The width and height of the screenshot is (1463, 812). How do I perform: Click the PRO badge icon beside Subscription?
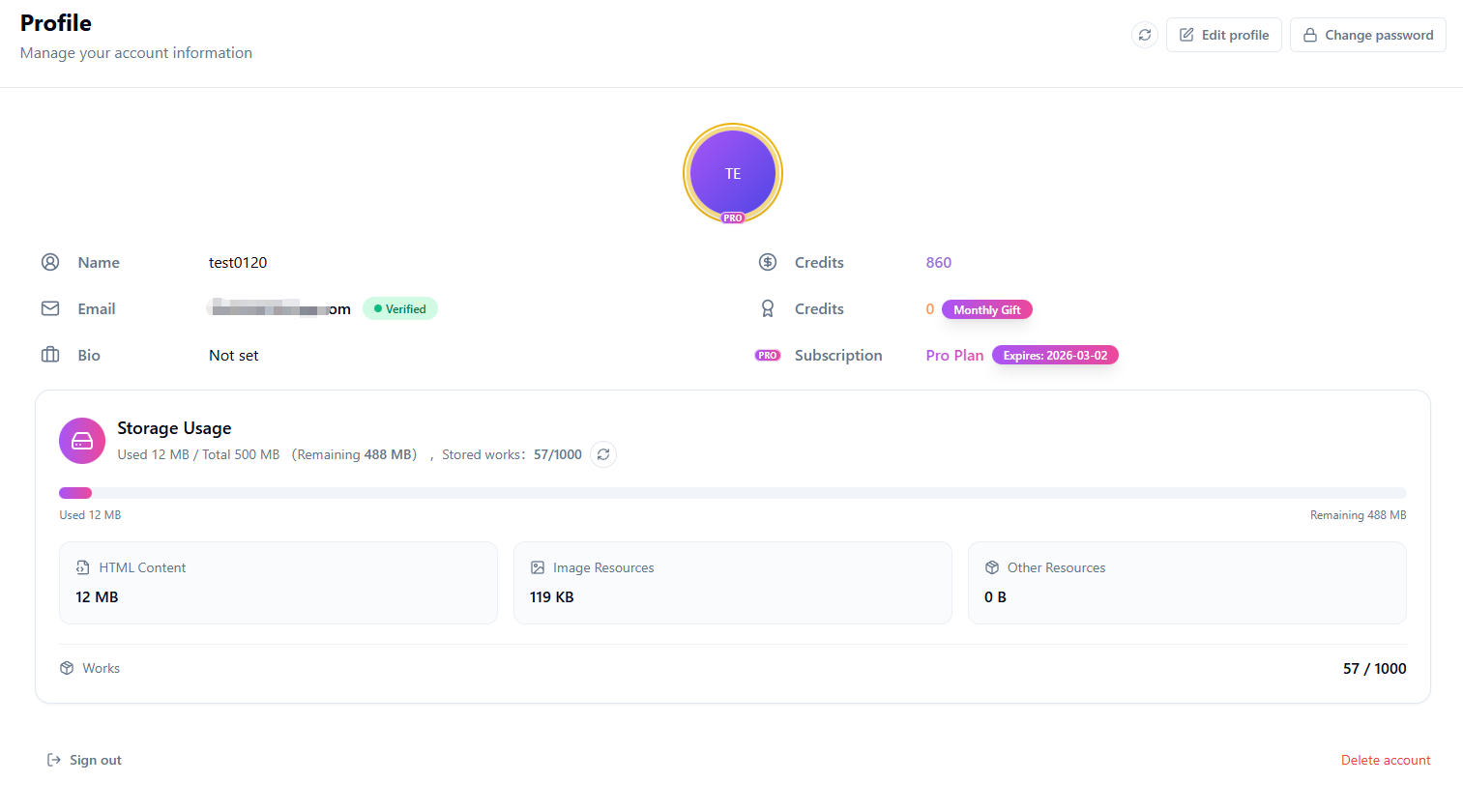click(x=767, y=355)
